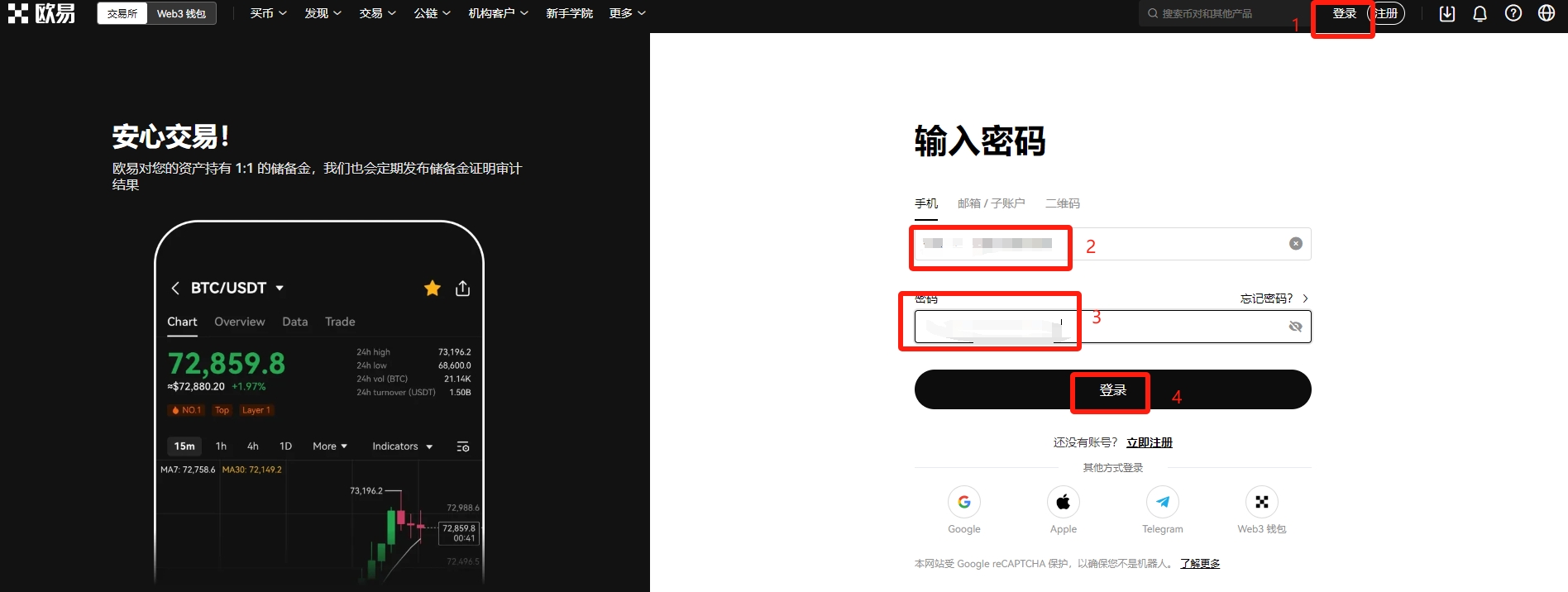
Task: Click the 立即注册 link
Action: (1150, 442)
